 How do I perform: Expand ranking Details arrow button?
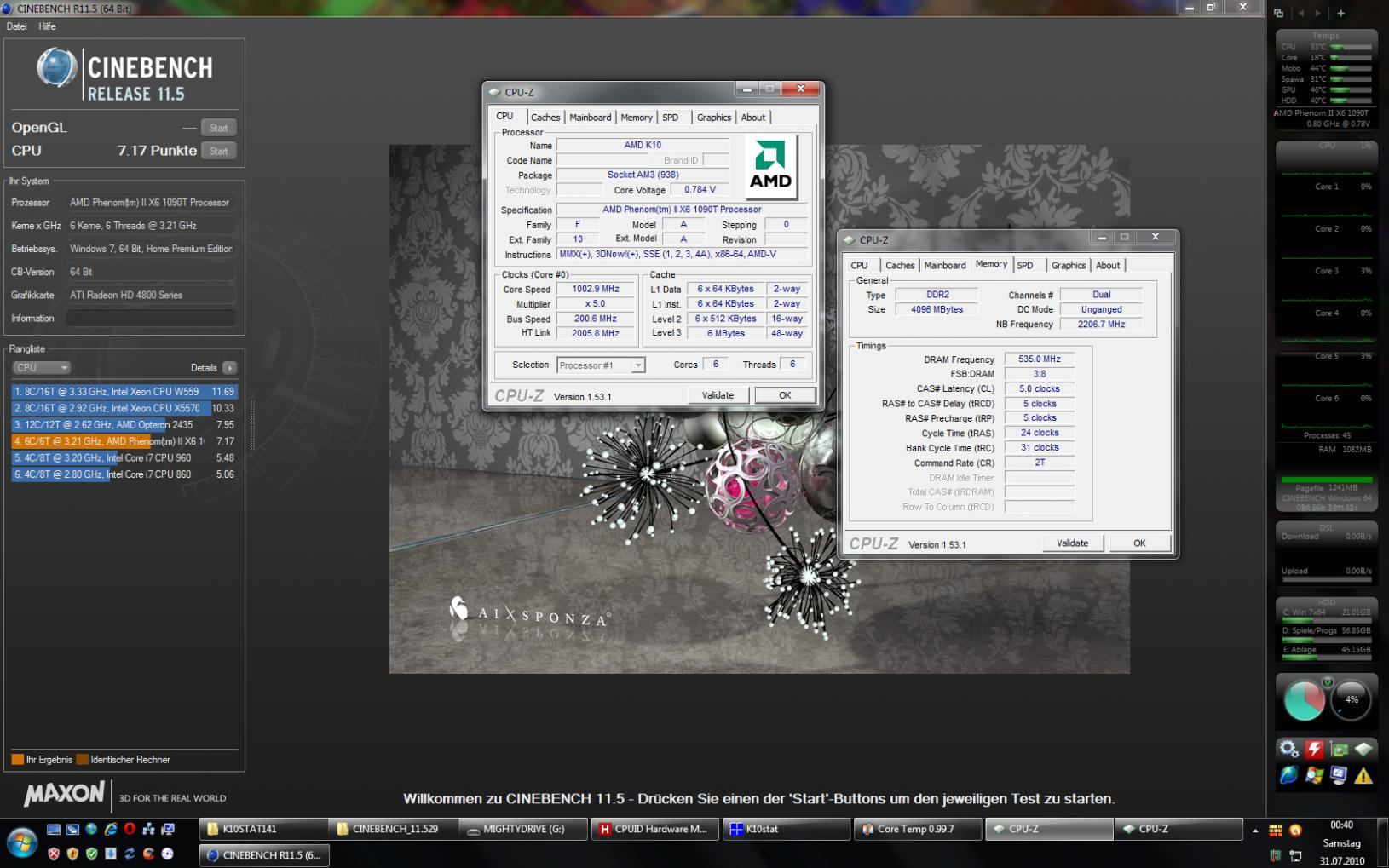click(229, 368)
